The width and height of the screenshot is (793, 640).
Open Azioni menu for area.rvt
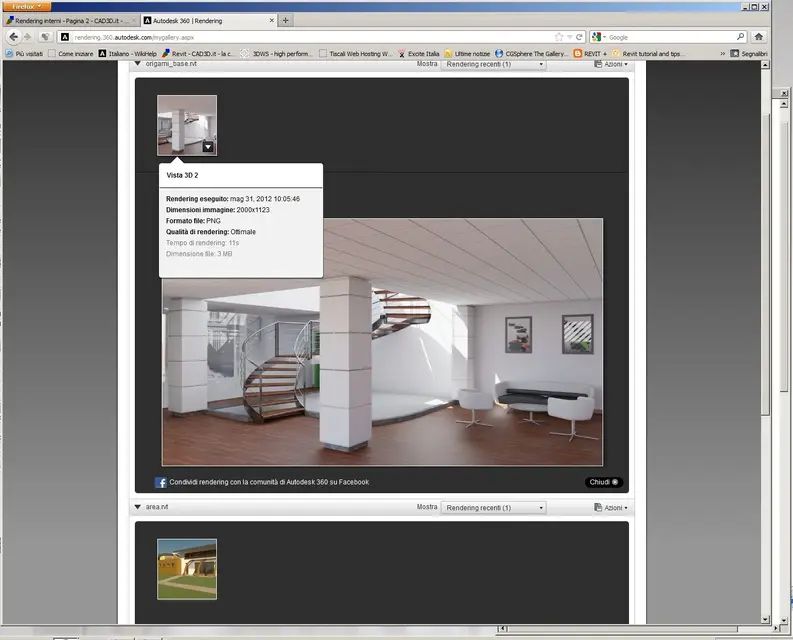pyautogui.click(x=611, y=507)
